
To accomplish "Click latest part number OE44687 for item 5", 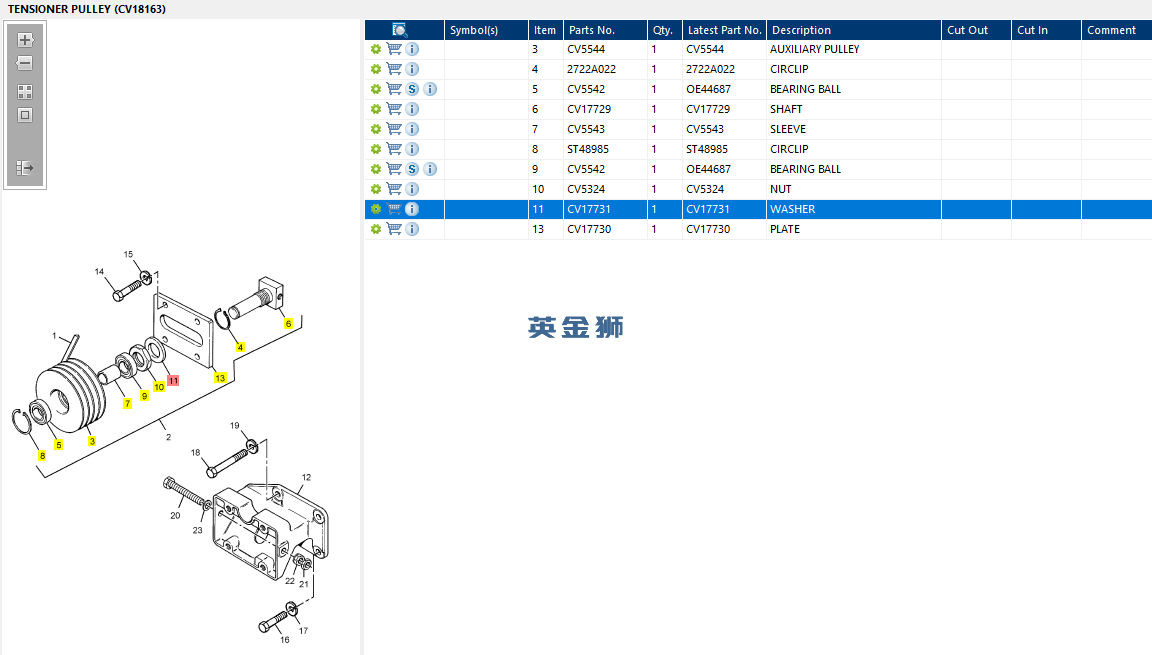I will [x=708, y=89].
